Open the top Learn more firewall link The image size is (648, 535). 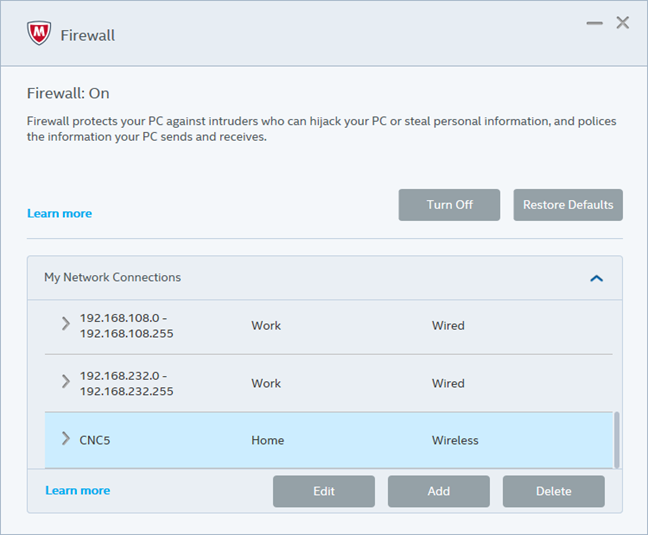click(x=60, y=214)
